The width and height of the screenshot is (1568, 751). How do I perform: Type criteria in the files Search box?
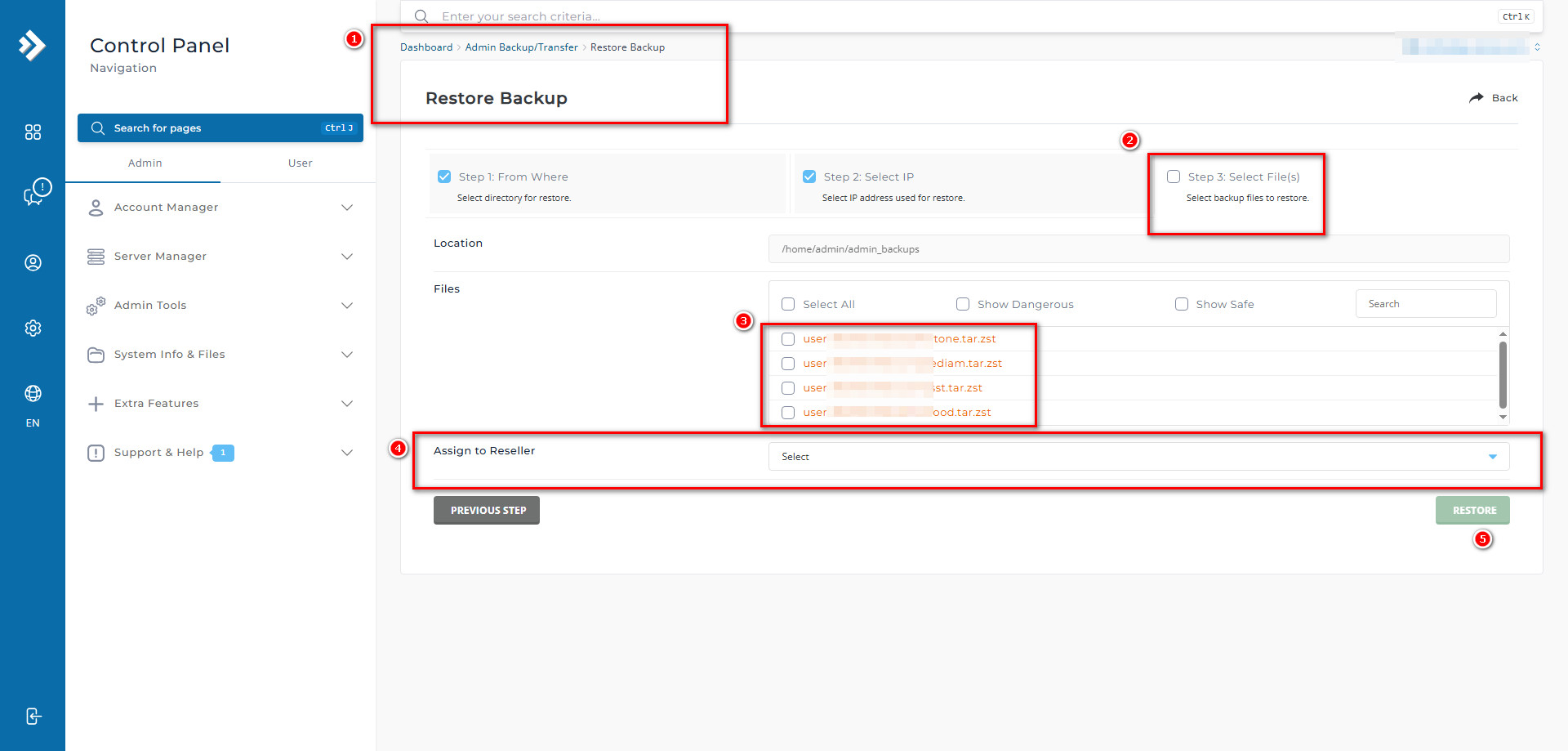coord(1426,303)
